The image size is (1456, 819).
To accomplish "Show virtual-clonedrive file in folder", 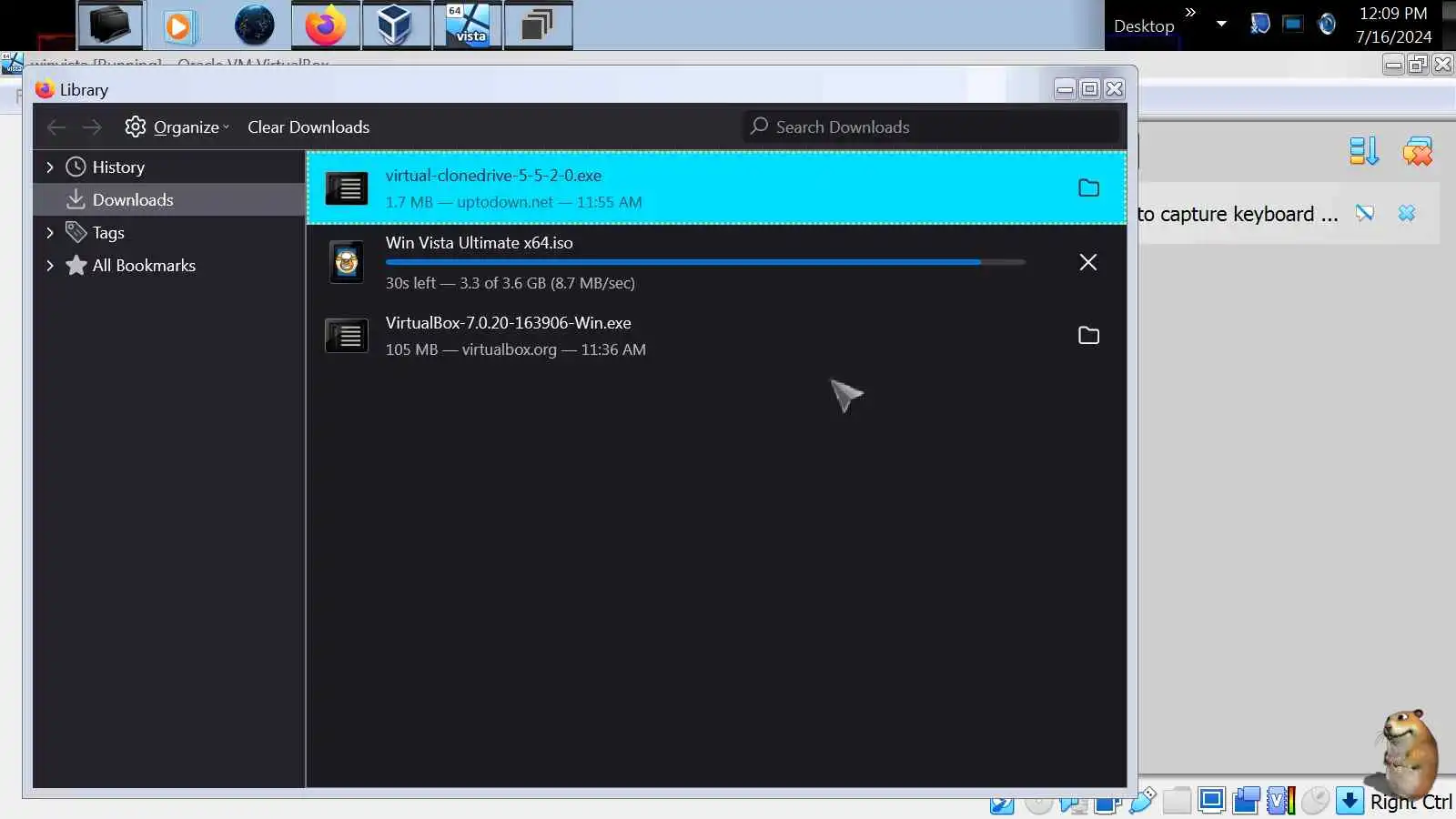I will click(x=1088, y=188).
